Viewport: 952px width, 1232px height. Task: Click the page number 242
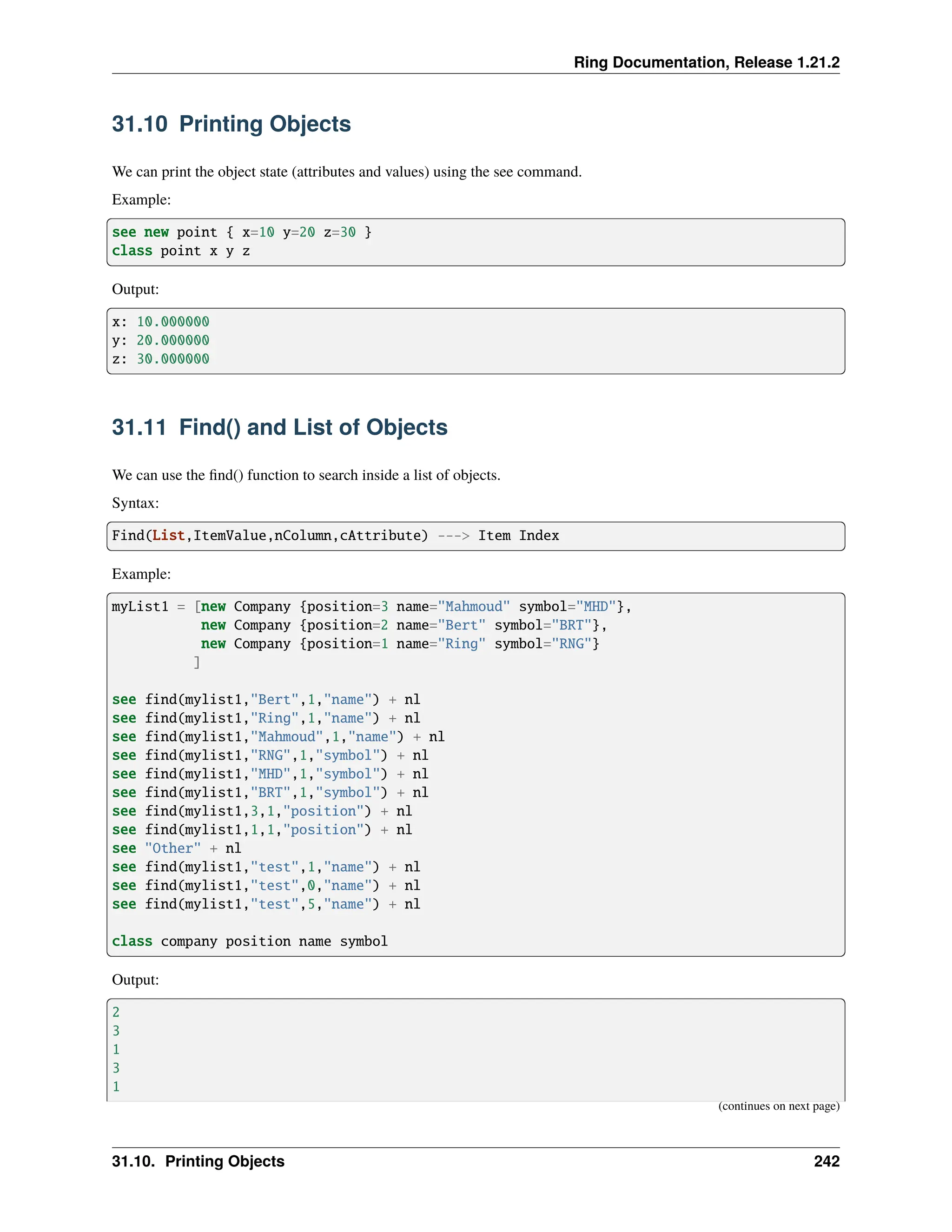click(x=826, y=1161)
